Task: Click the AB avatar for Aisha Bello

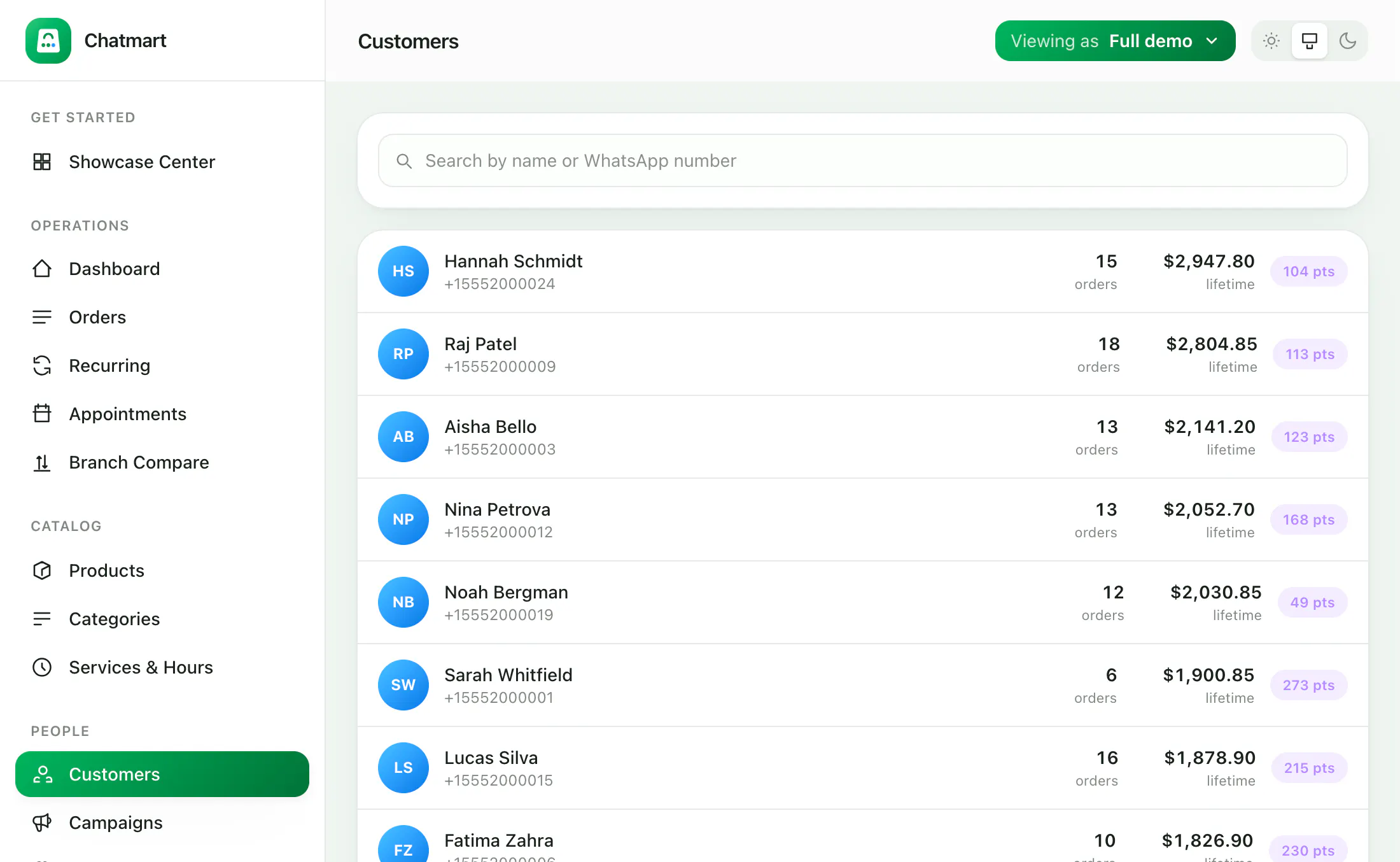Action: point(403,437)
